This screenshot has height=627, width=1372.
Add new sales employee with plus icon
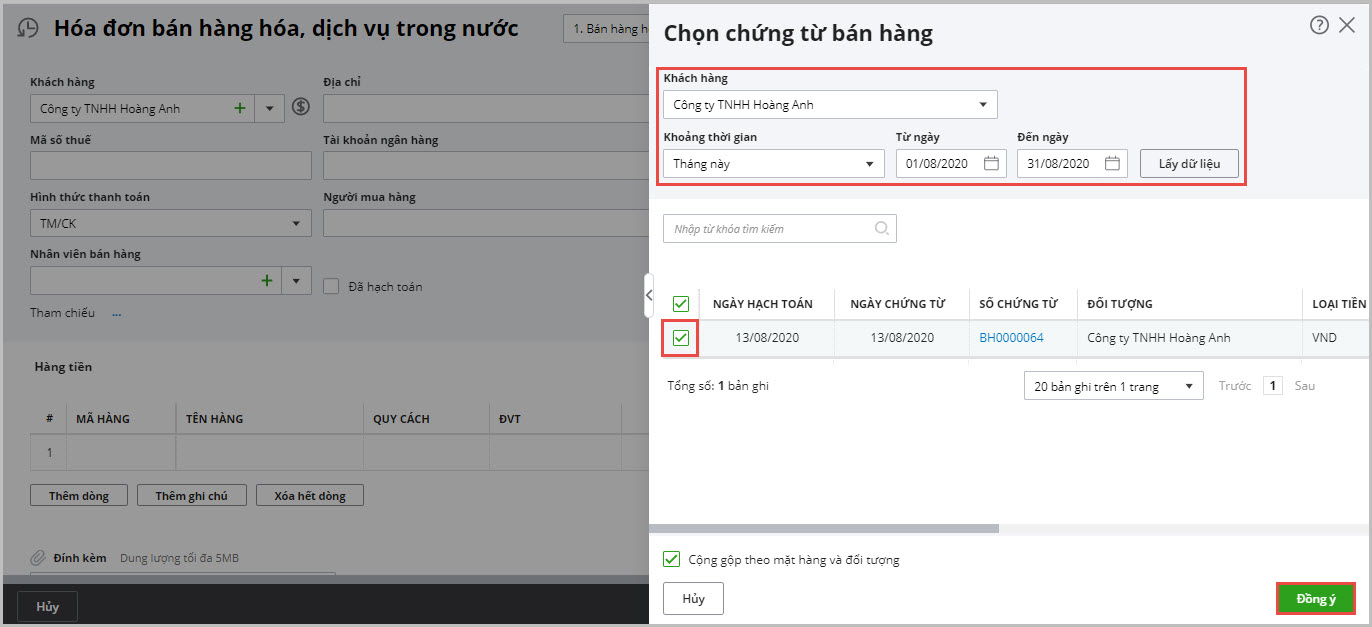coord(267,281)
